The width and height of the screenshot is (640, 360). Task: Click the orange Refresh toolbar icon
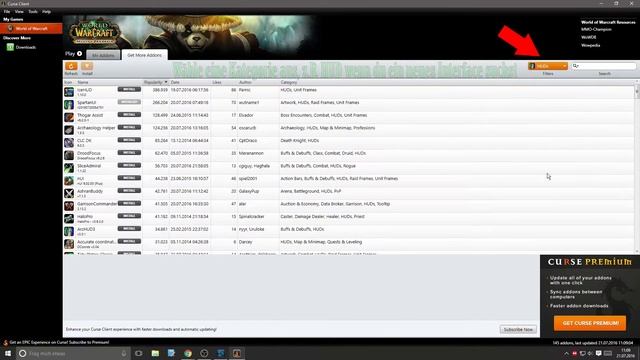[x=71, y=66]
